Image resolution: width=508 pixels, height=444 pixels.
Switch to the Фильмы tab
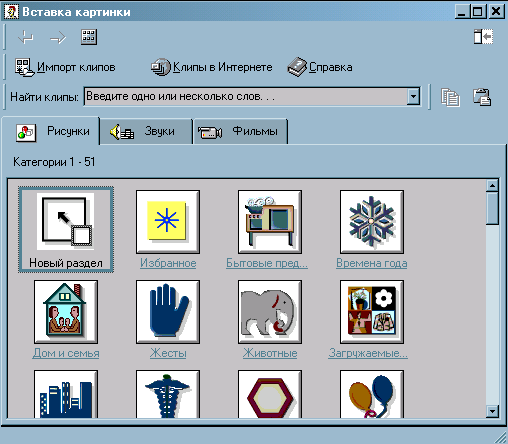[240, 132]
